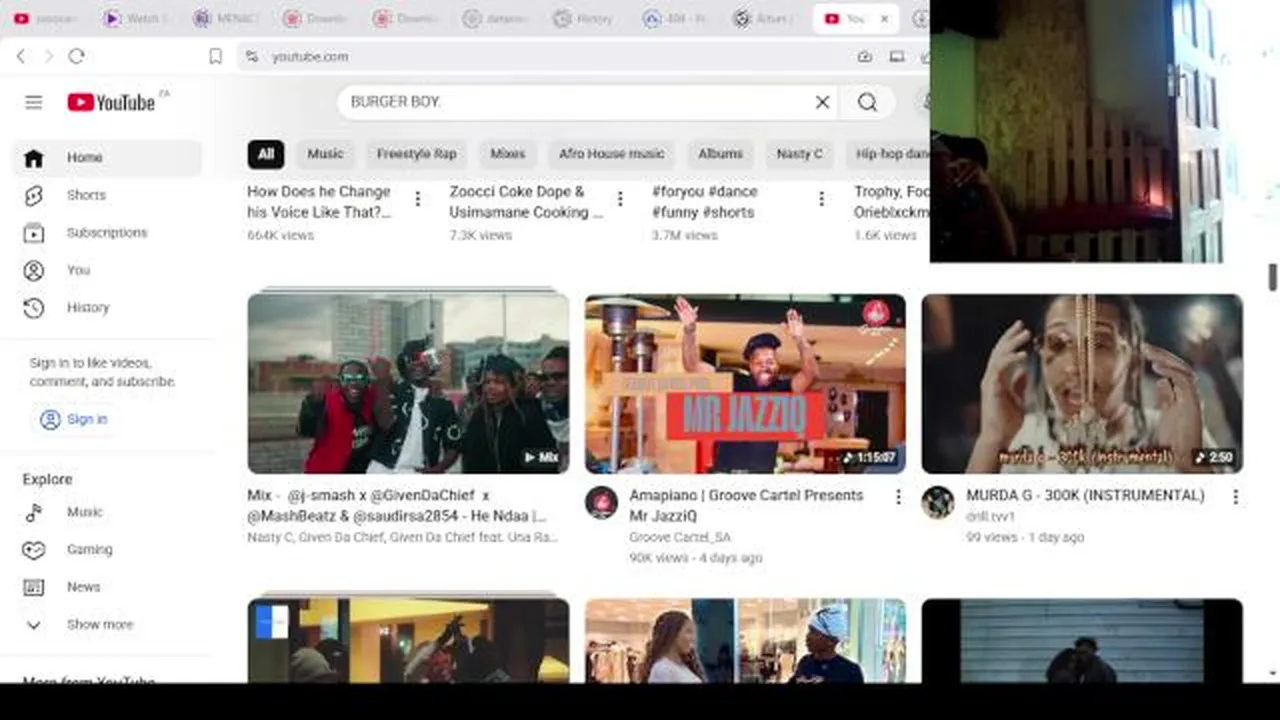The image size is (1280, 720).
Task: Open Shorts in the sidebar
Action: pyautogui.click(x=107, y=195)
